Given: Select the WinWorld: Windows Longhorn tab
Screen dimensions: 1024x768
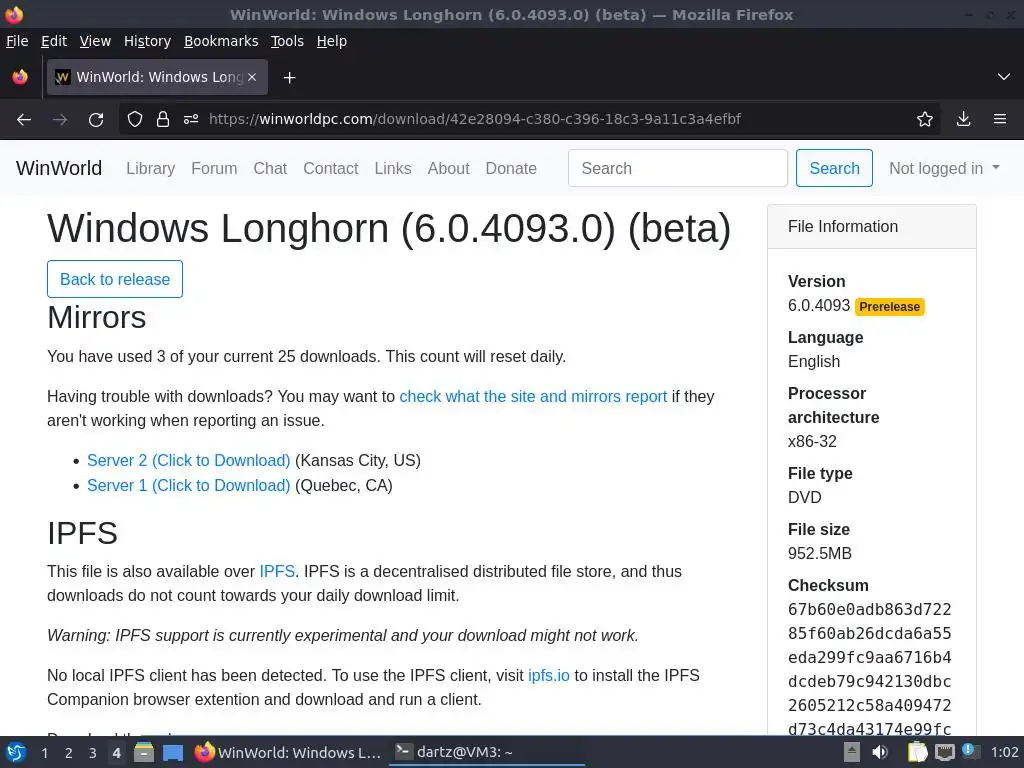Looking at the screenshot, I should (157, 77).
